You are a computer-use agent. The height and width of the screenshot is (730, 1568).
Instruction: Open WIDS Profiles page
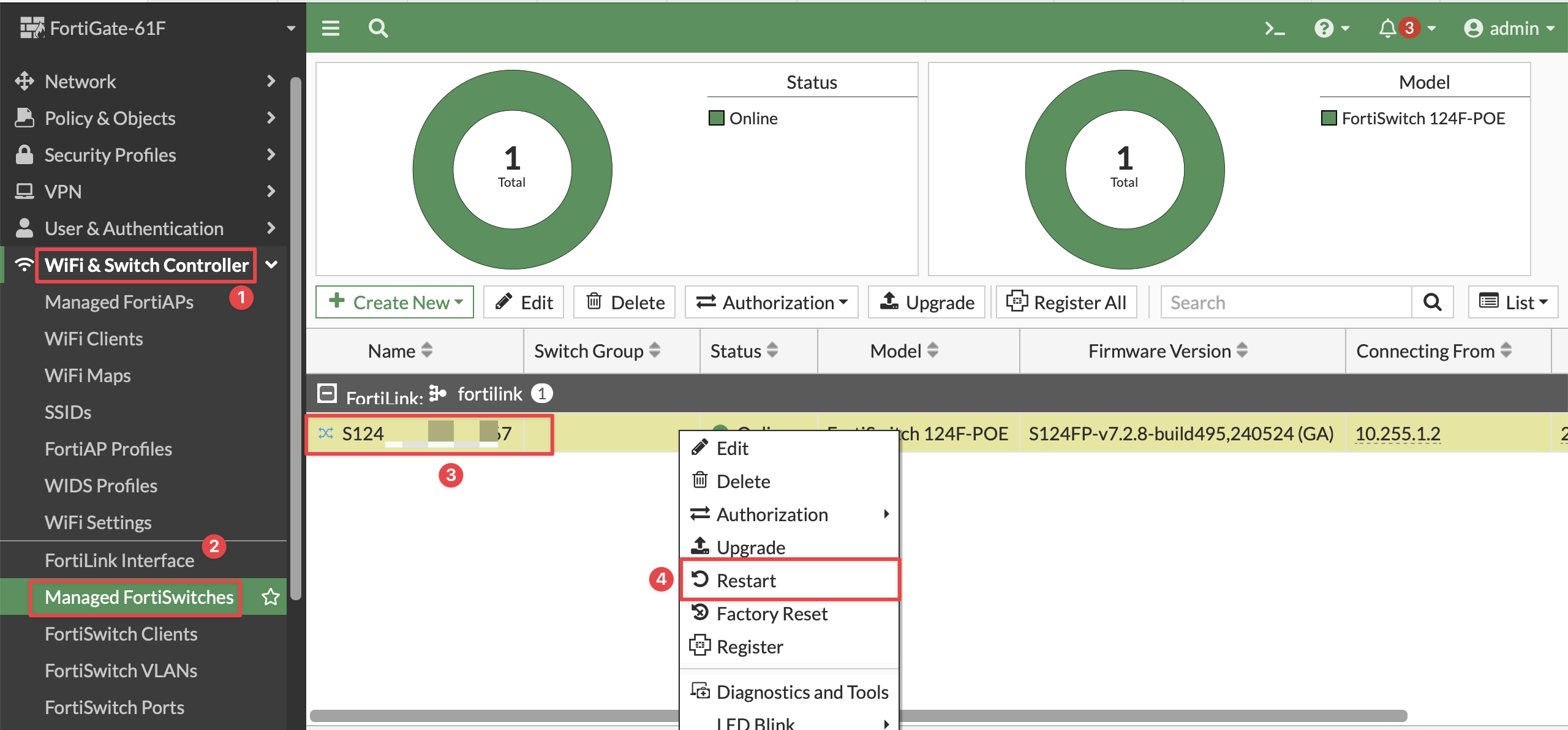pos(101,486)
